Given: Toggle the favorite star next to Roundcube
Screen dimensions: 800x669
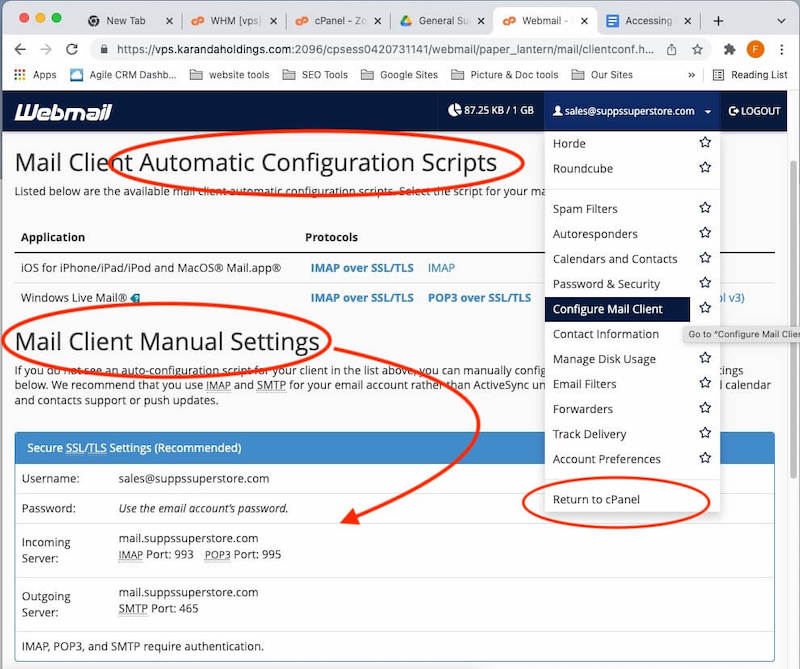Looking at the screenshot, I should (705, 168).
